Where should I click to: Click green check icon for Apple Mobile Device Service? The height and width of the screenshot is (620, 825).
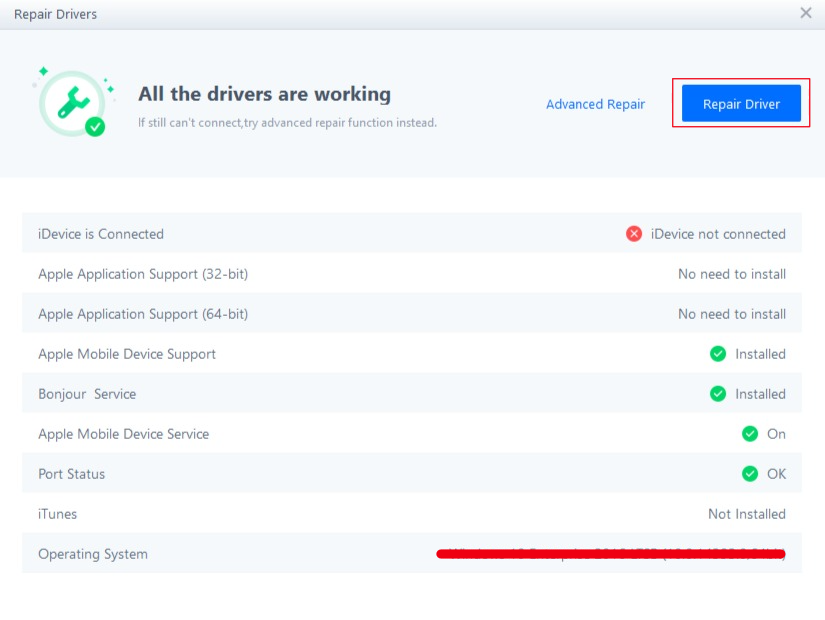tap(750, 434)
